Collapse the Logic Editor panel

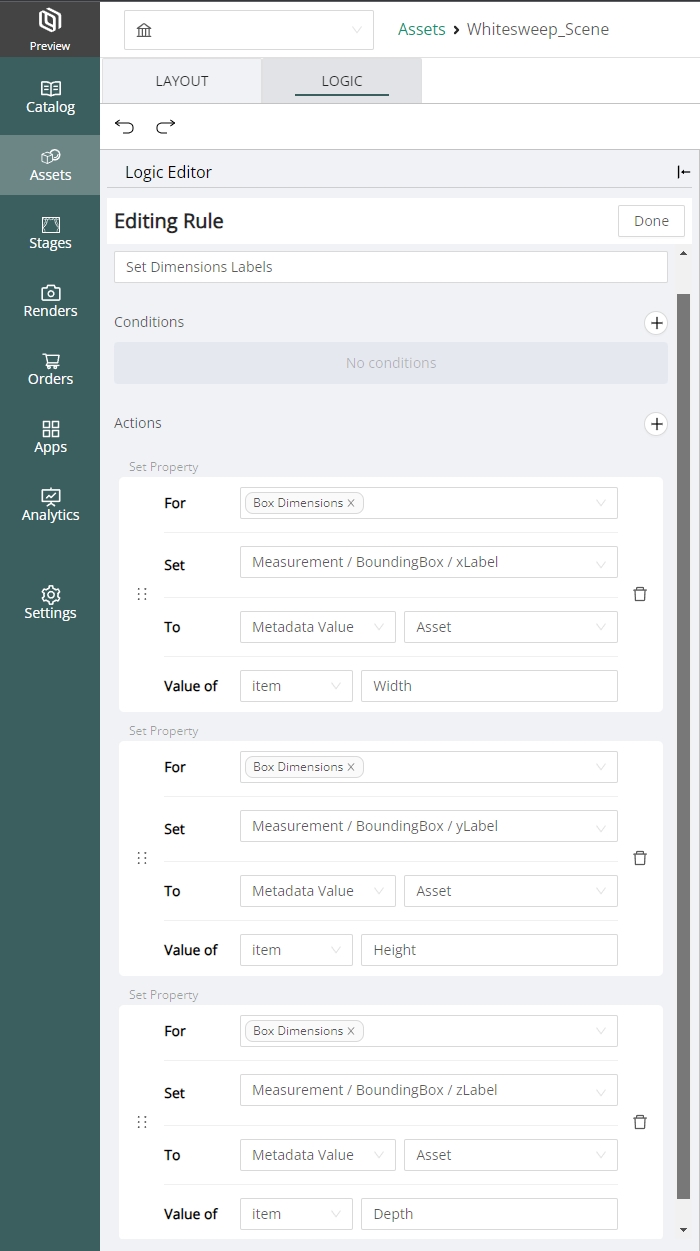(x=683, y=172)
